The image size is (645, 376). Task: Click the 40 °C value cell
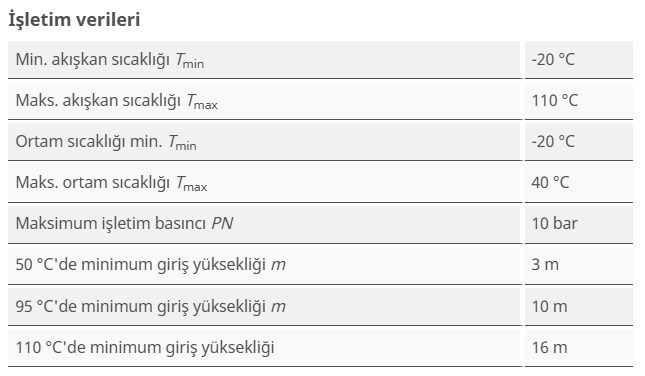[x=579, y=183]
